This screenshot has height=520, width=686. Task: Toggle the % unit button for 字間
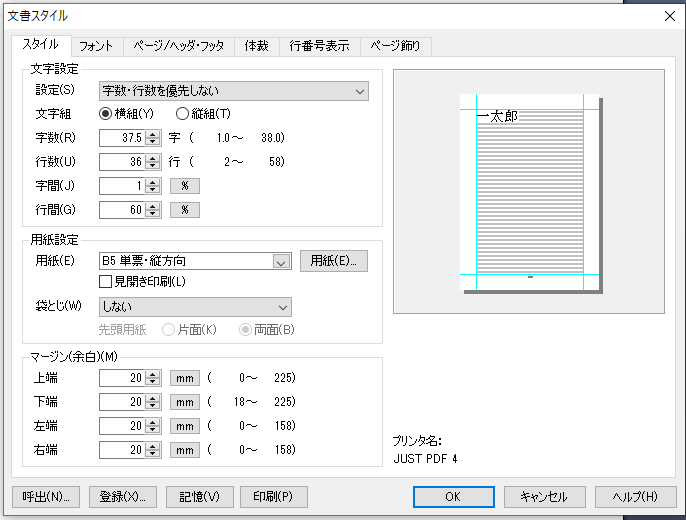[185, 185]
